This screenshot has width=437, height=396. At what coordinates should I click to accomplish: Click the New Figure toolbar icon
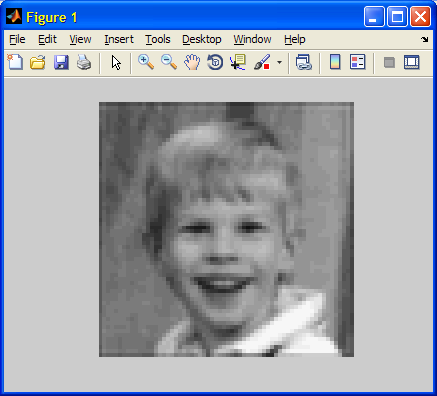[15, 62]
